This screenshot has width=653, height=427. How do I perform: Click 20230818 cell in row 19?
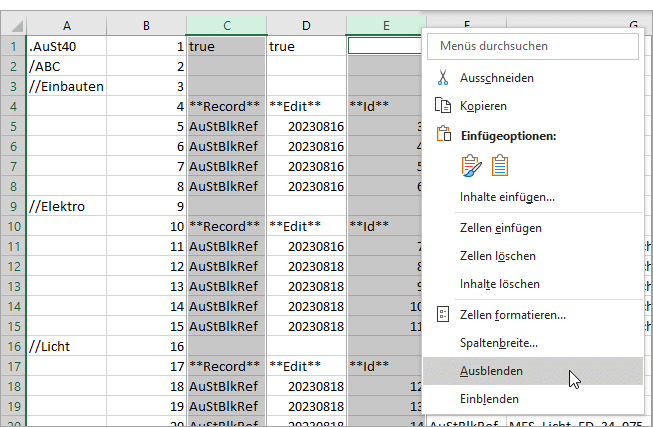coord(306,406)
